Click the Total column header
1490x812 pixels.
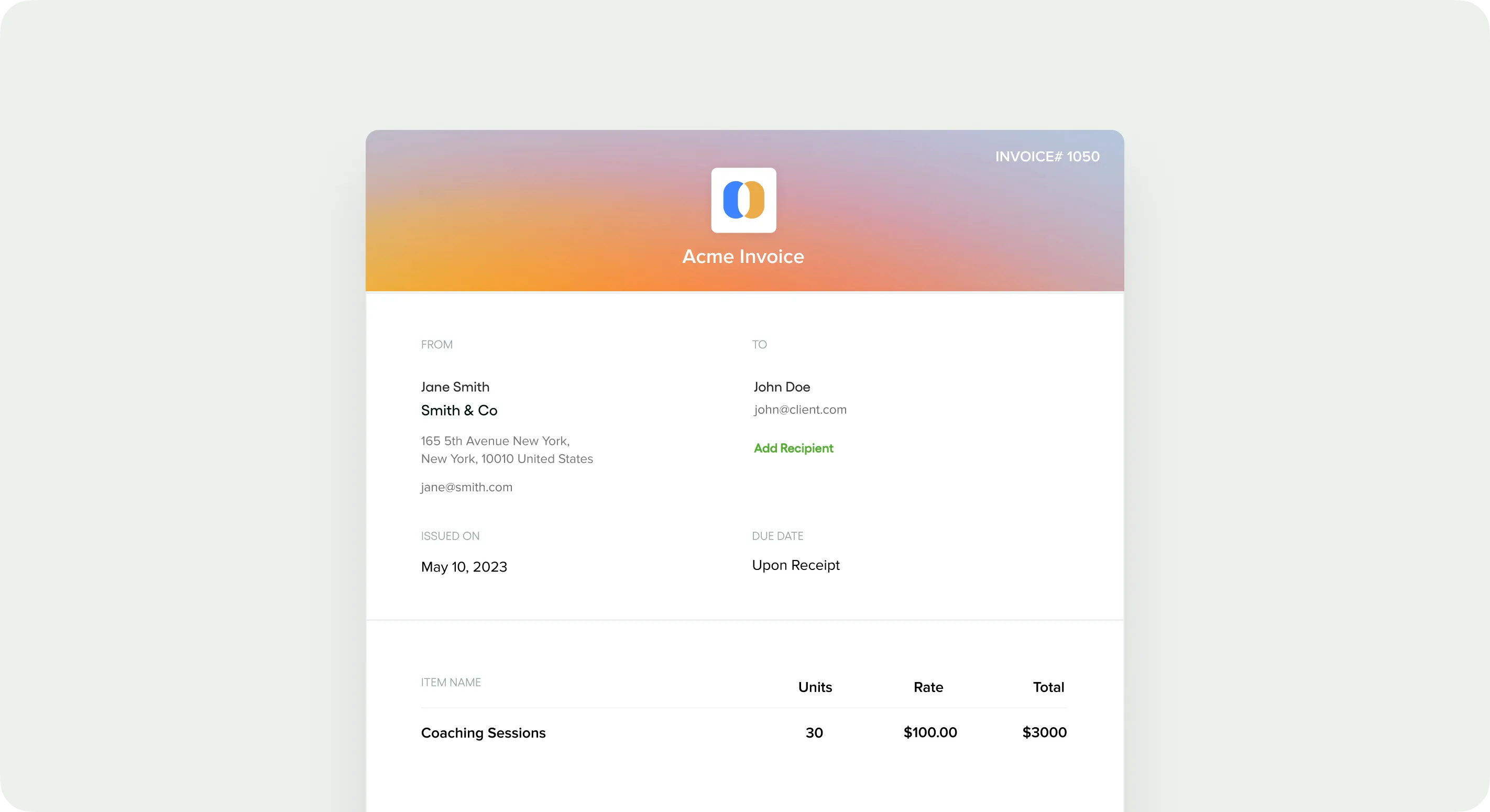point(1048,687)
